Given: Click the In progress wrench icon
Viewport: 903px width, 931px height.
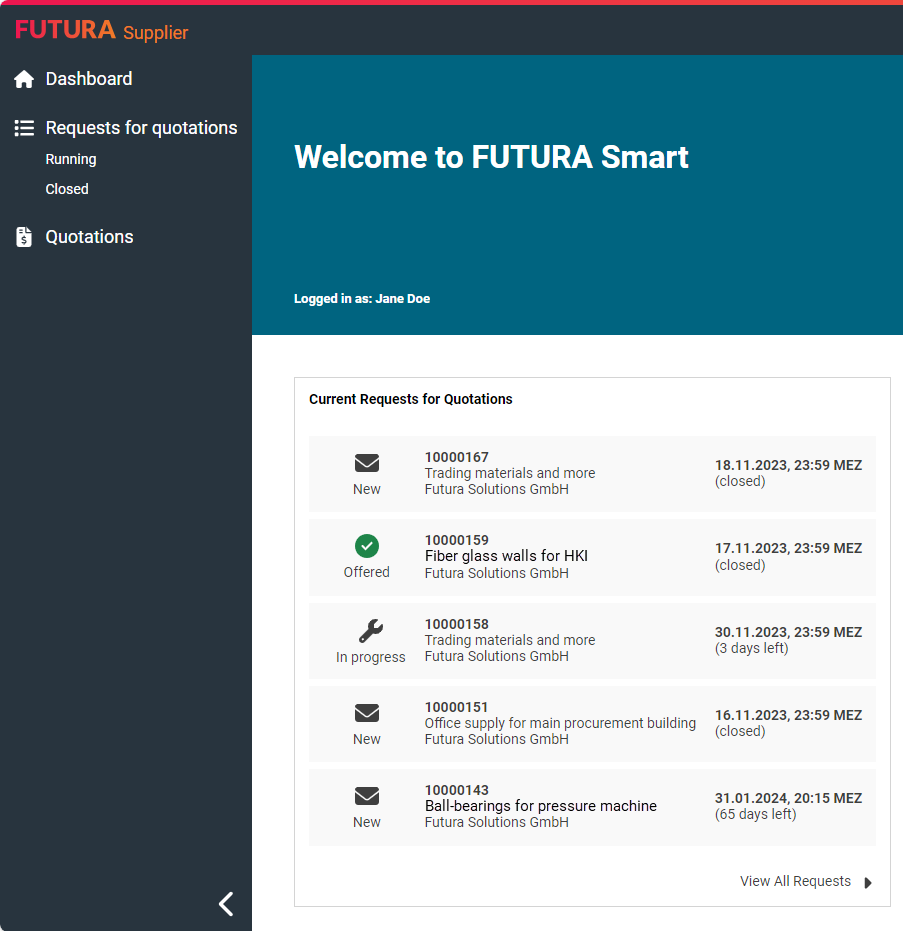Looking at the screenshot, I should coord(370,630).
